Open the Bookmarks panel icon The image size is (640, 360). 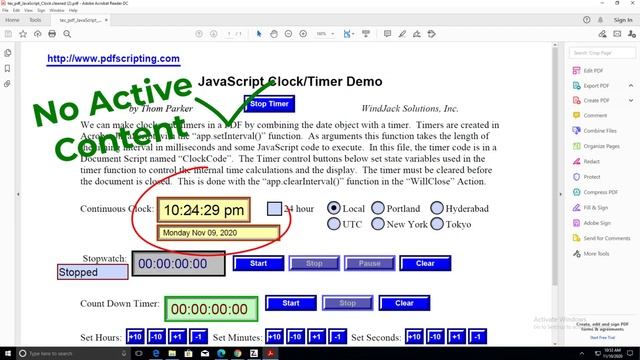pos(7,69)
